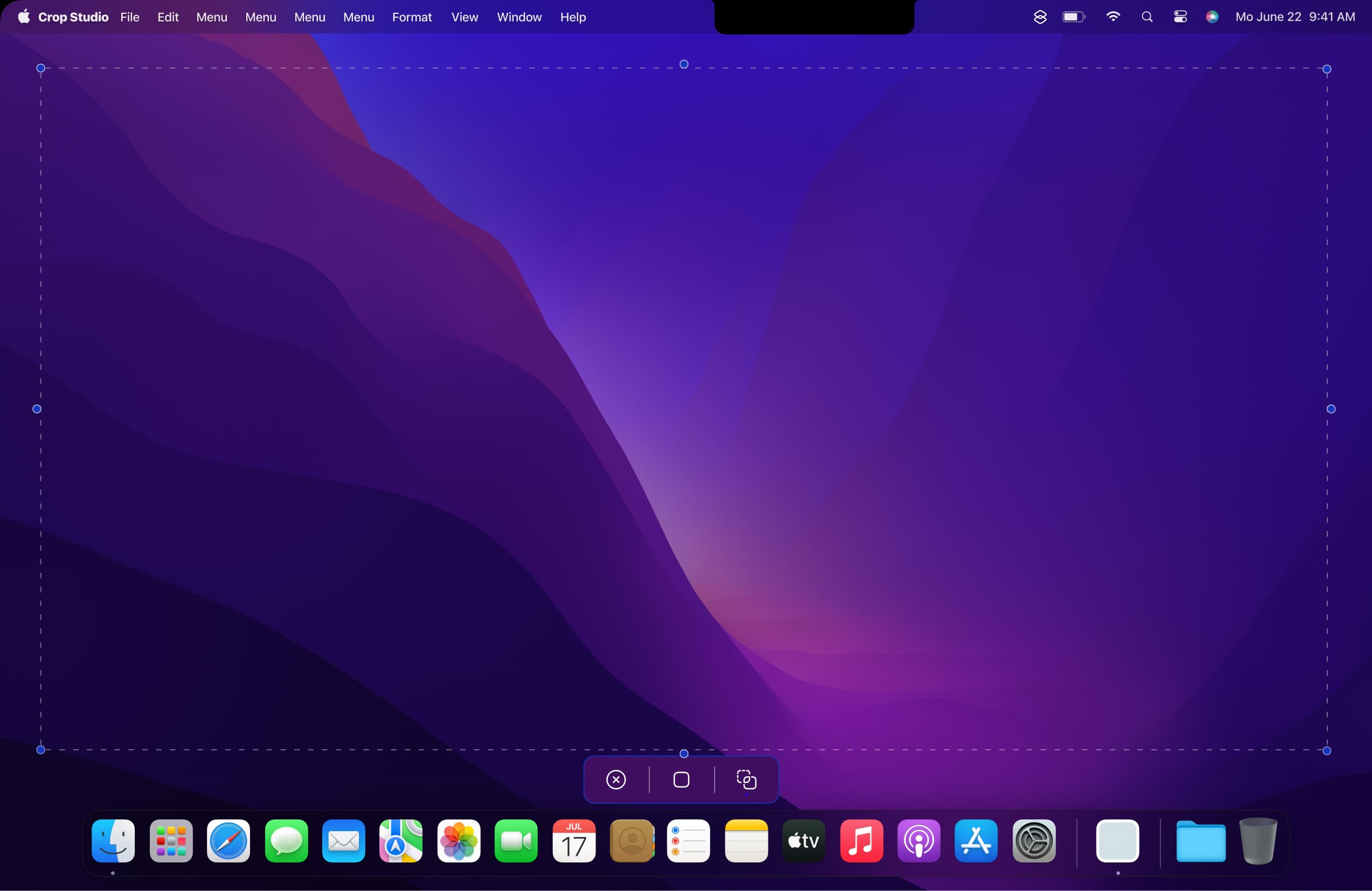1372x891 pixels.
Task: Launch Apple TV from the Dock
Action: [803, 841]
